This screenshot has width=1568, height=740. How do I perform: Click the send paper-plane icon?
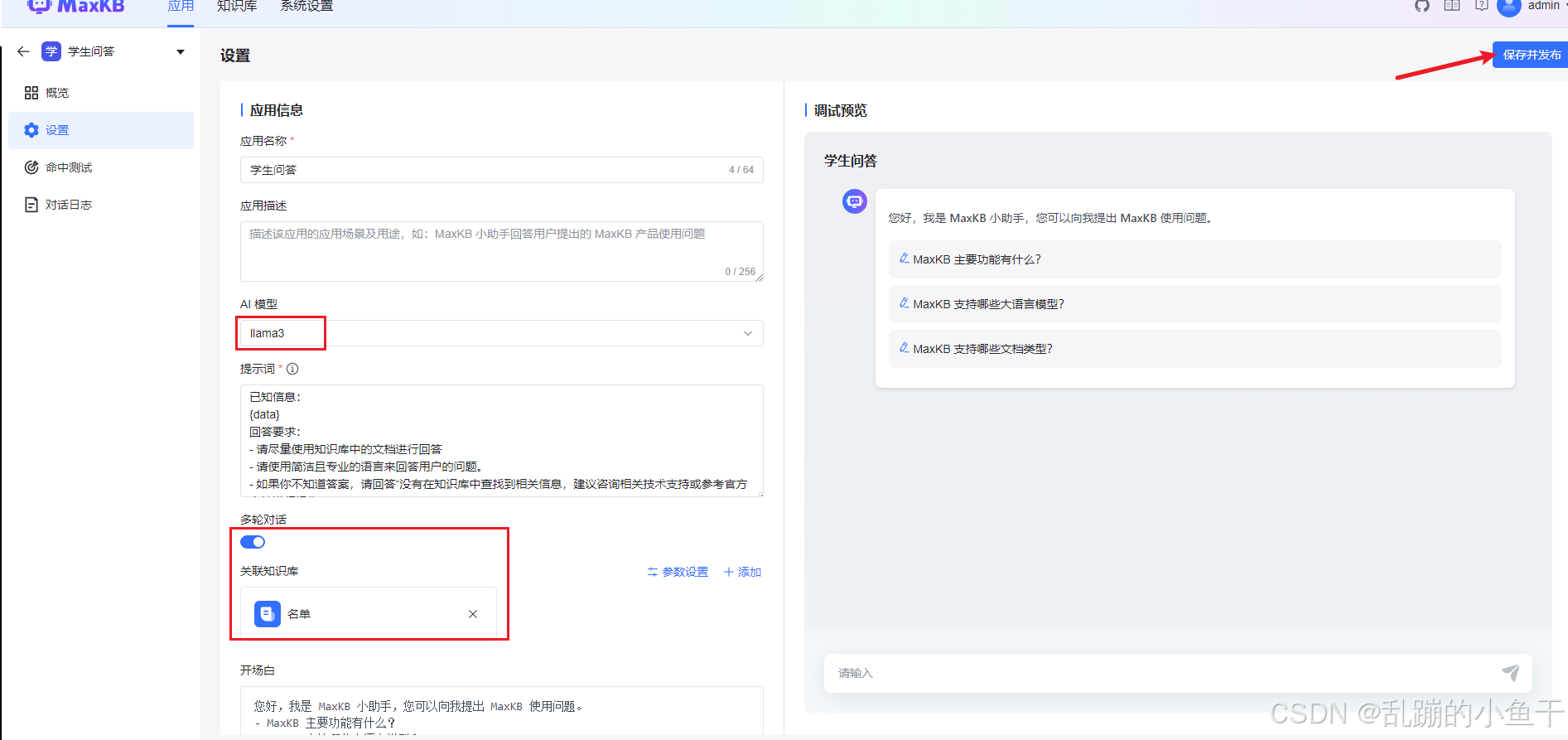click(1511, 673)
